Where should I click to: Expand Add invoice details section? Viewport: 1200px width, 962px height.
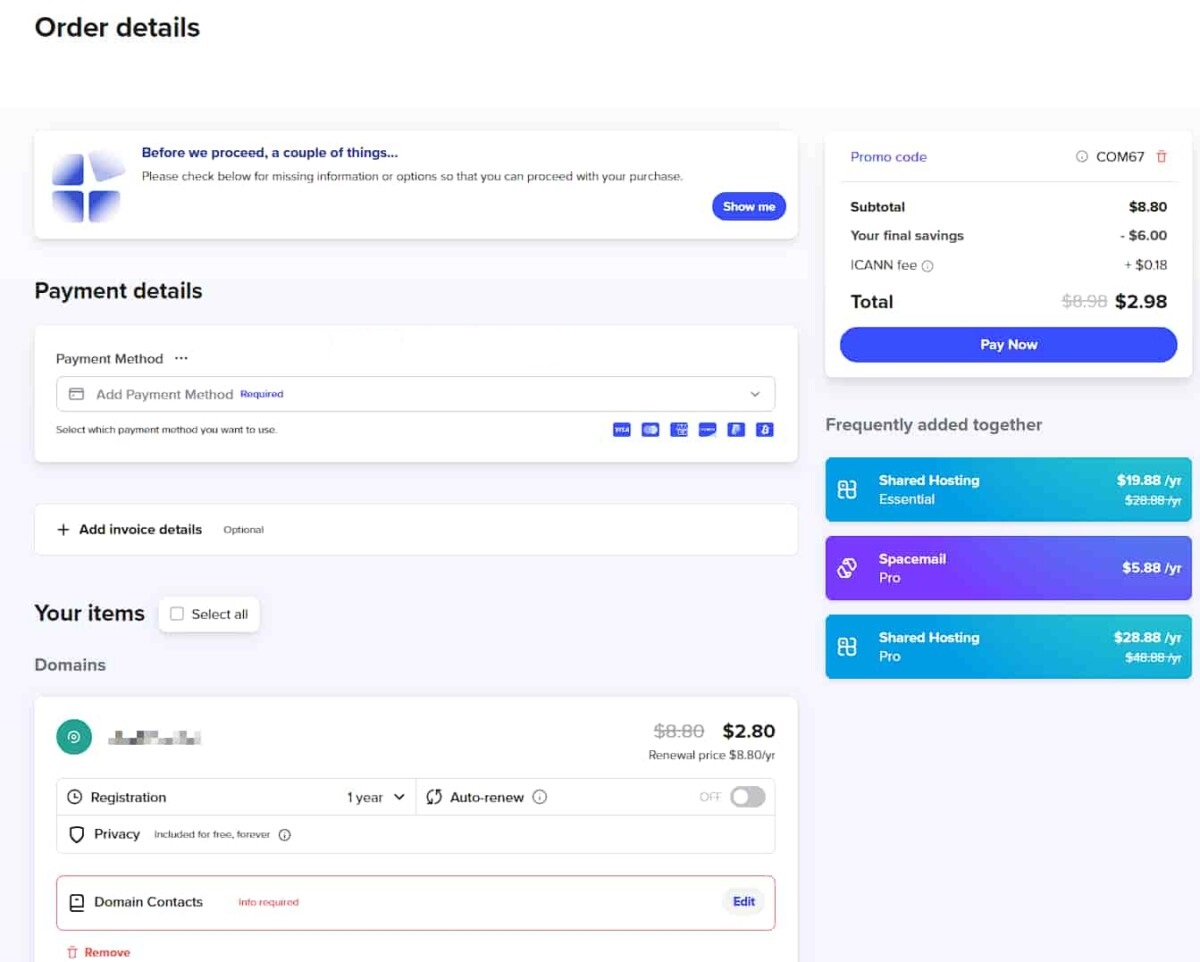tap(130, 530)
